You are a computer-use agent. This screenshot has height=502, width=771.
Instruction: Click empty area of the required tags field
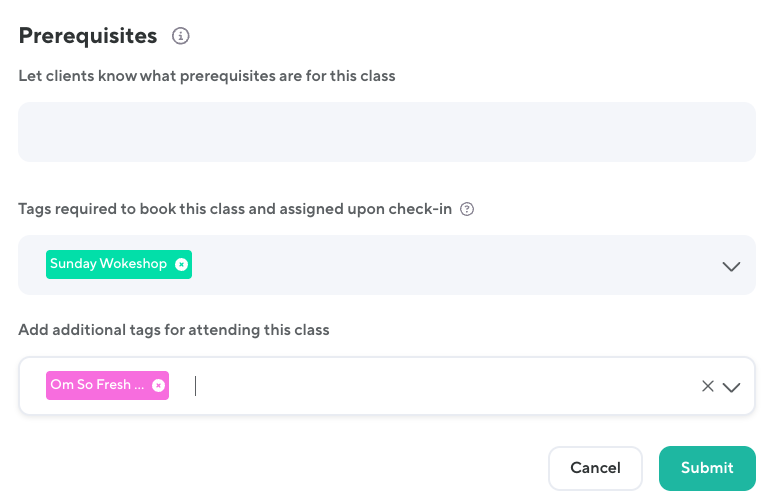[450, 265]
